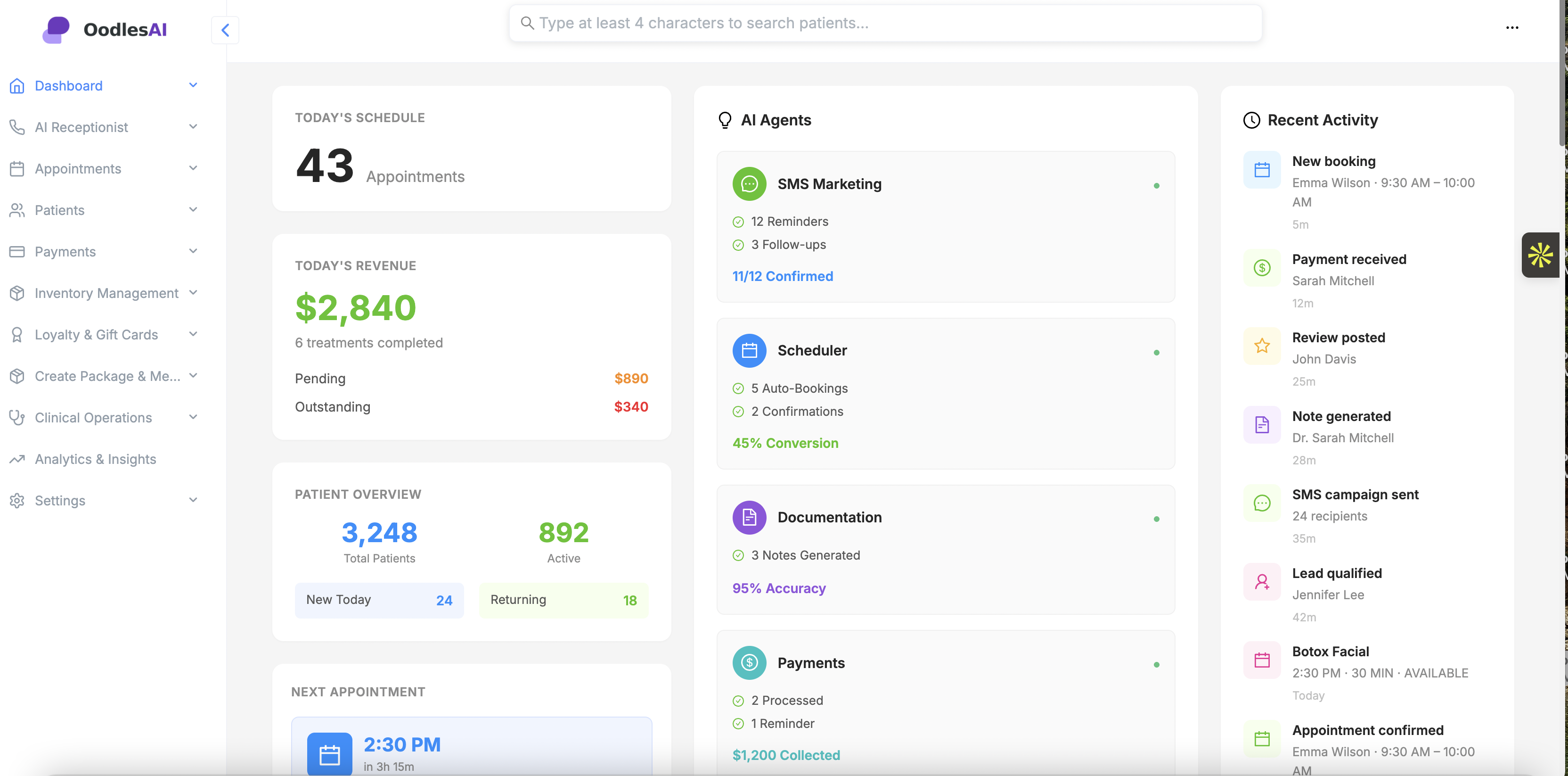Click the Review posted star icon
Screen dimensions: 1568x776
(1262, 346)
